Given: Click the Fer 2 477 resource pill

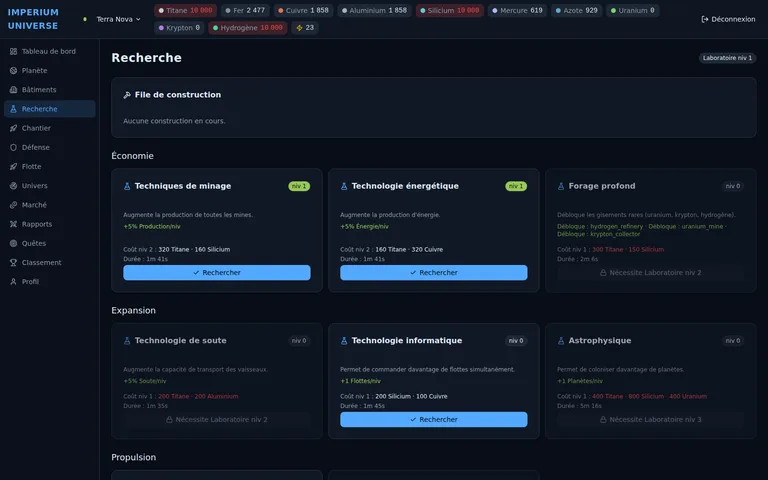Looking at the screenshot, I should [x=245, y=10].
